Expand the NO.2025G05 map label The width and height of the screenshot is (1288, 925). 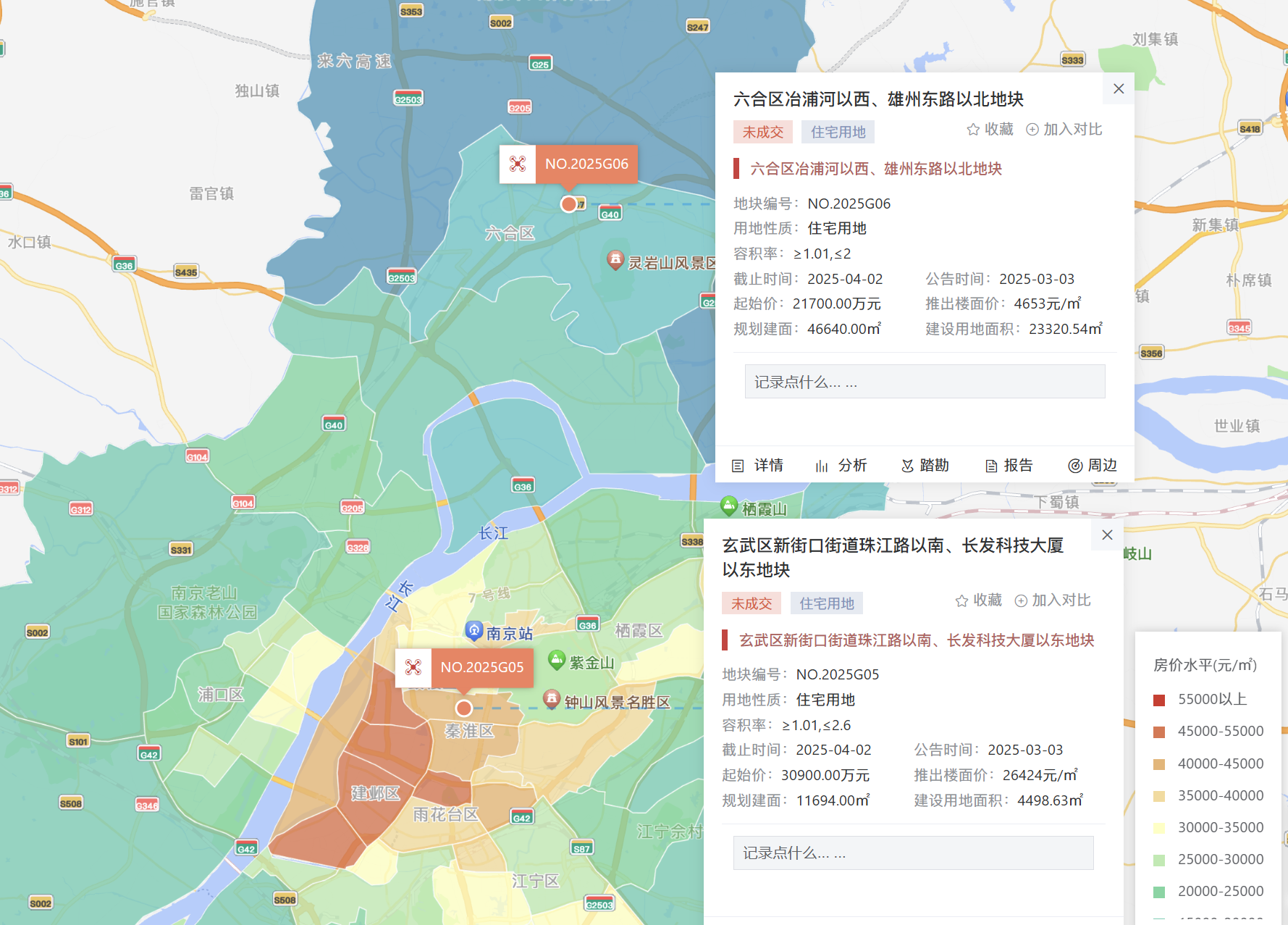[x=483, y=668]
